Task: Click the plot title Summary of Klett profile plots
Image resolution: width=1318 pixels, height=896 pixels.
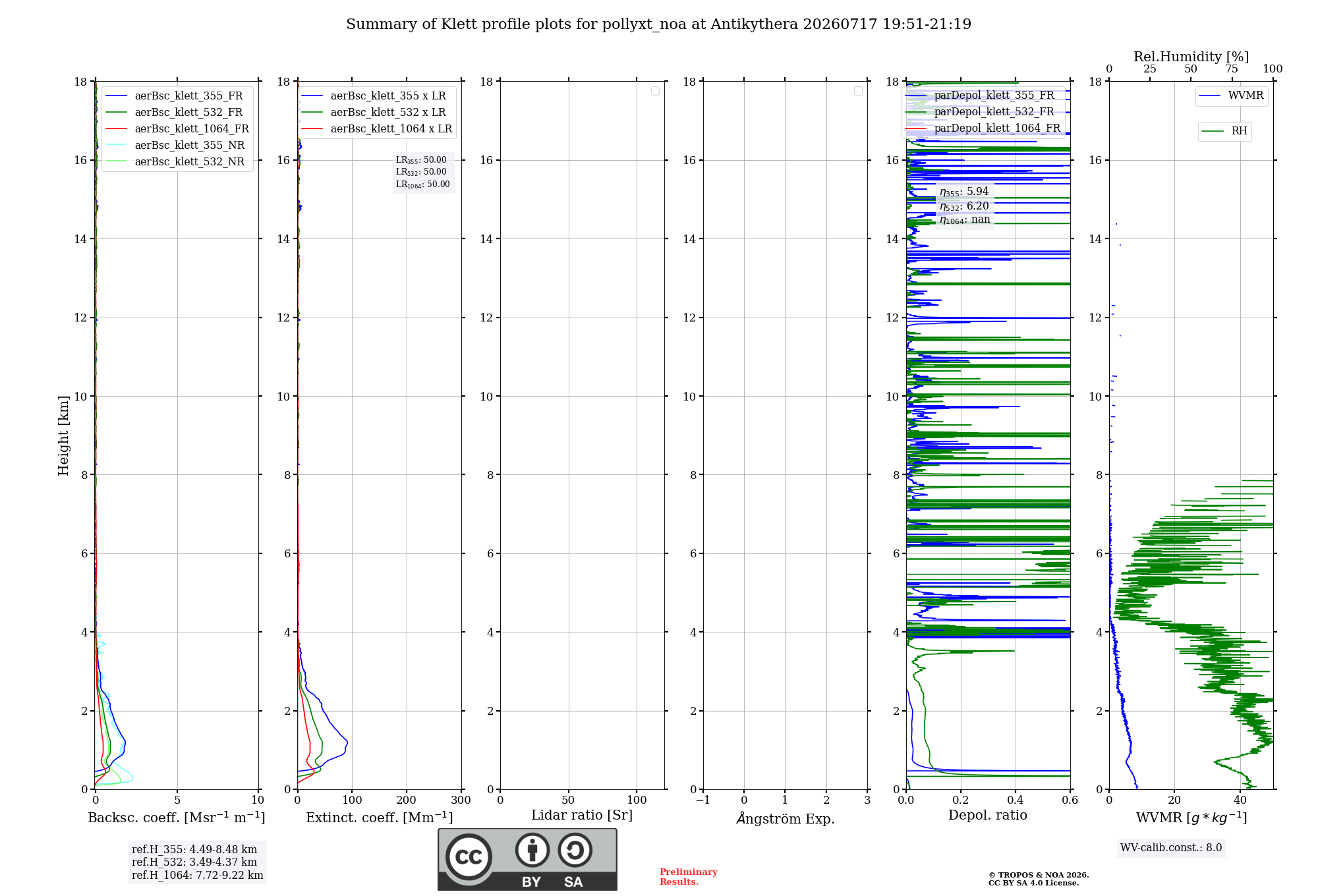Action: (659, 24)
